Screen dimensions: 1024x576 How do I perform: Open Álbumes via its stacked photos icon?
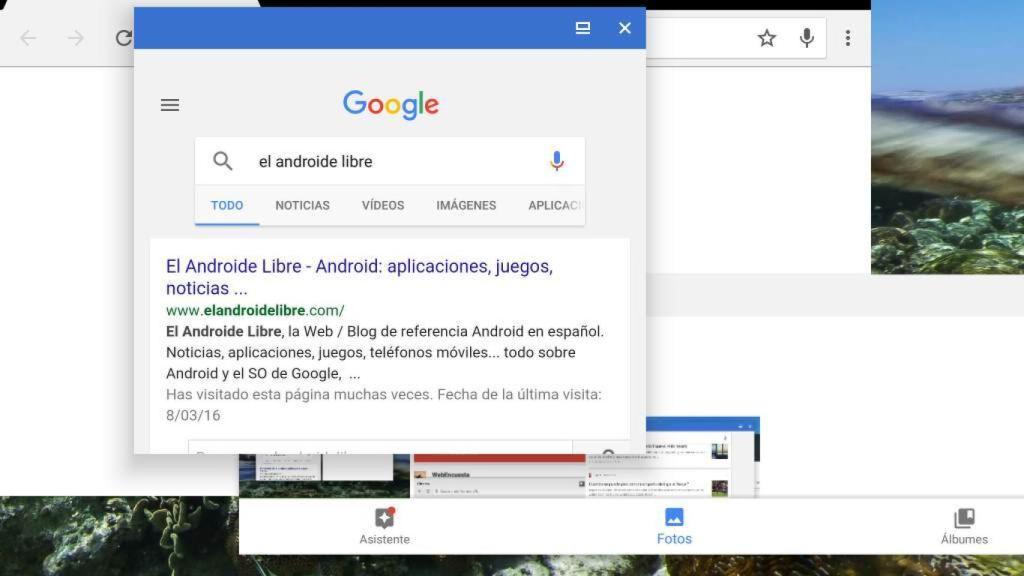(x=964, y=517)
